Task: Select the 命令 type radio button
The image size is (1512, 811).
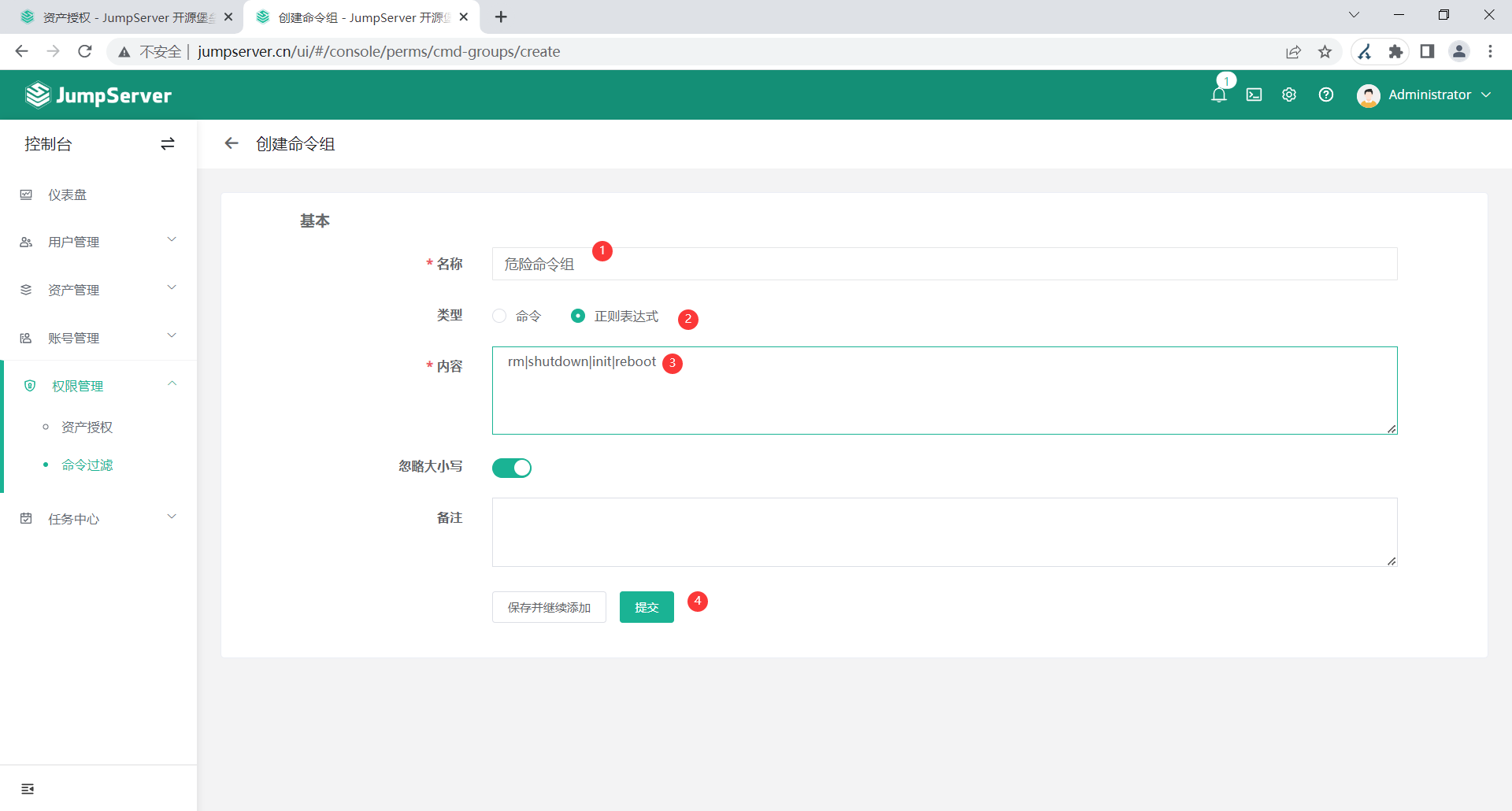Action: click(499, 316)
